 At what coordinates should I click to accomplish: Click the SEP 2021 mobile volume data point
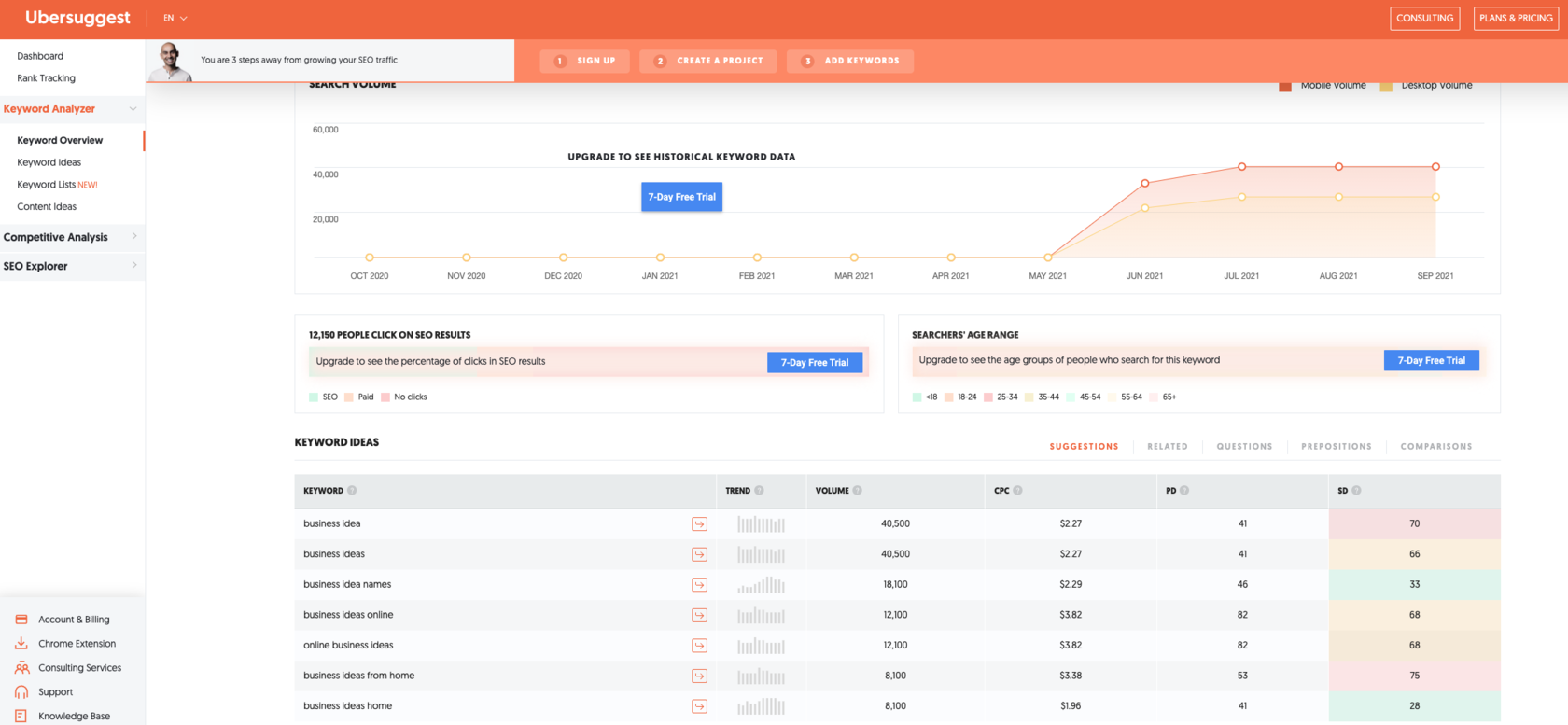point(1435,167)
